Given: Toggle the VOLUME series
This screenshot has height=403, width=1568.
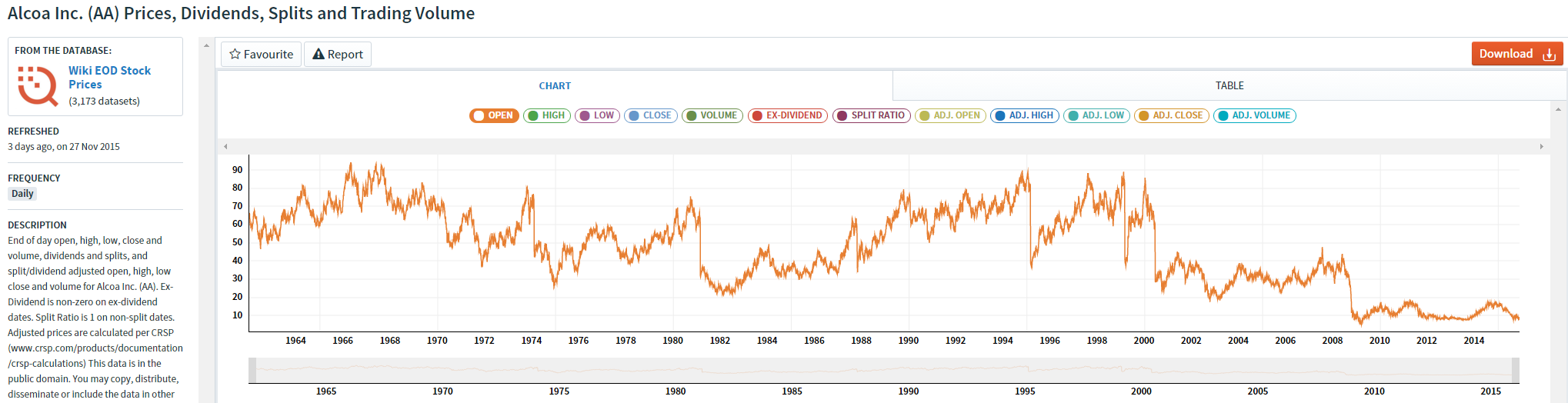Looking at the screenshot, I should coord(712,115).
